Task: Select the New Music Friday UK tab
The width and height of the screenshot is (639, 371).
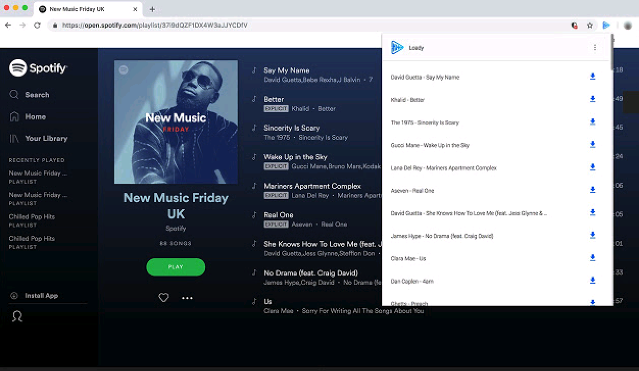Action: [88, 9]
